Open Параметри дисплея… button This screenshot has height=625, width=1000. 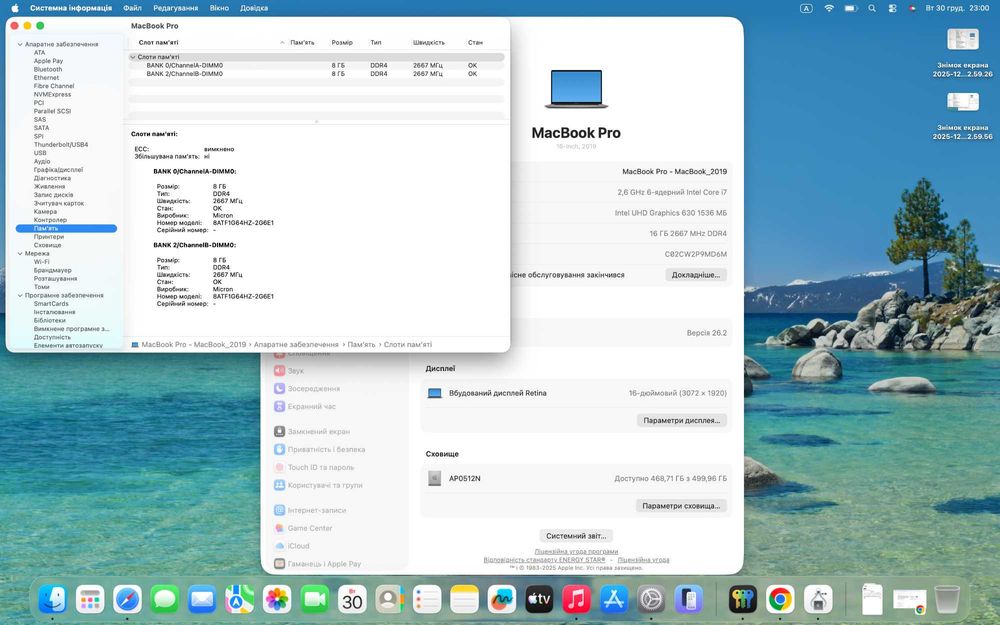tap(682, 420)
